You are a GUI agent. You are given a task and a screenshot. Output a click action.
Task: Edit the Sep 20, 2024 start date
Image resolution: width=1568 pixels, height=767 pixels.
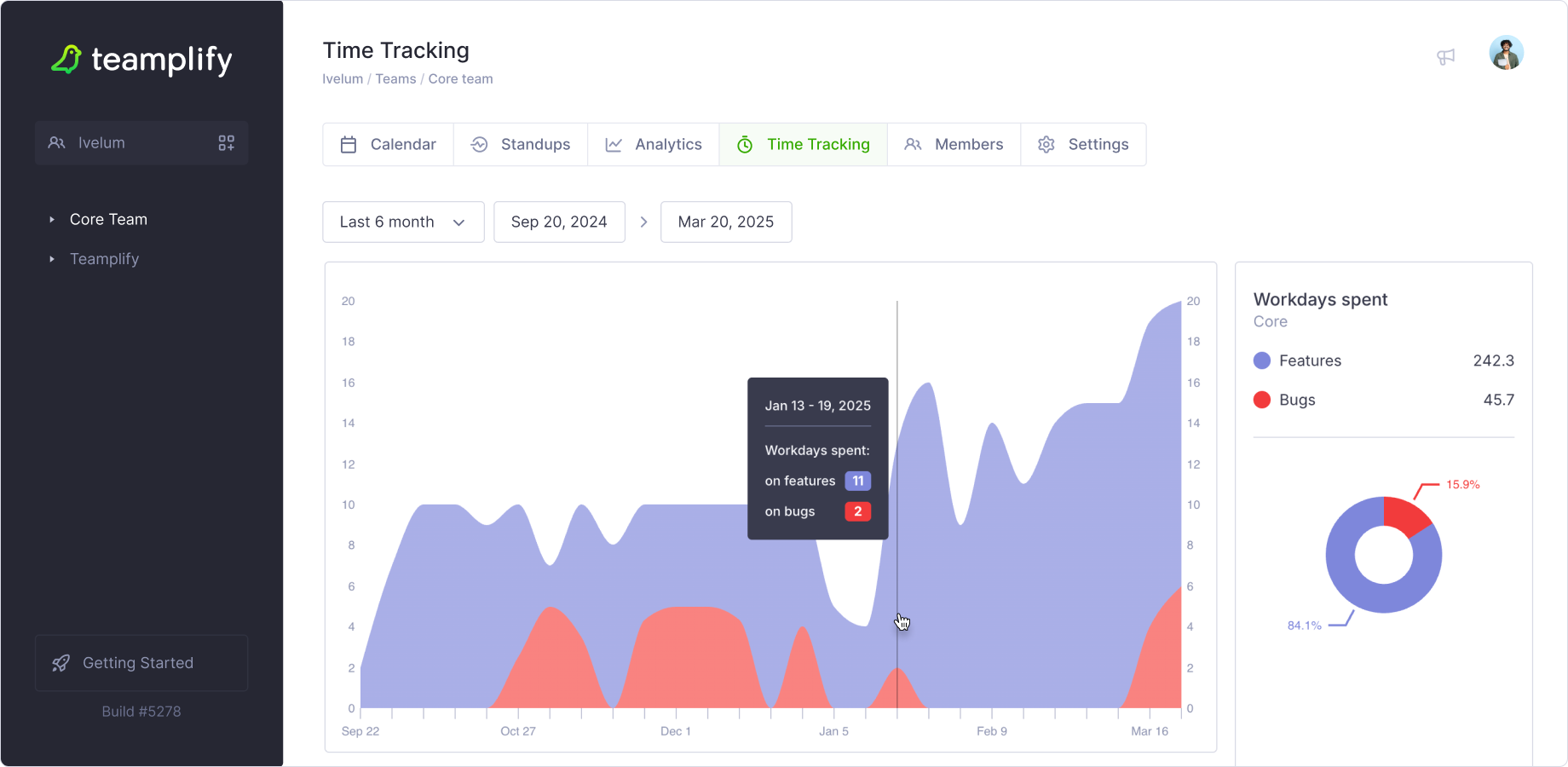[559, 222]
